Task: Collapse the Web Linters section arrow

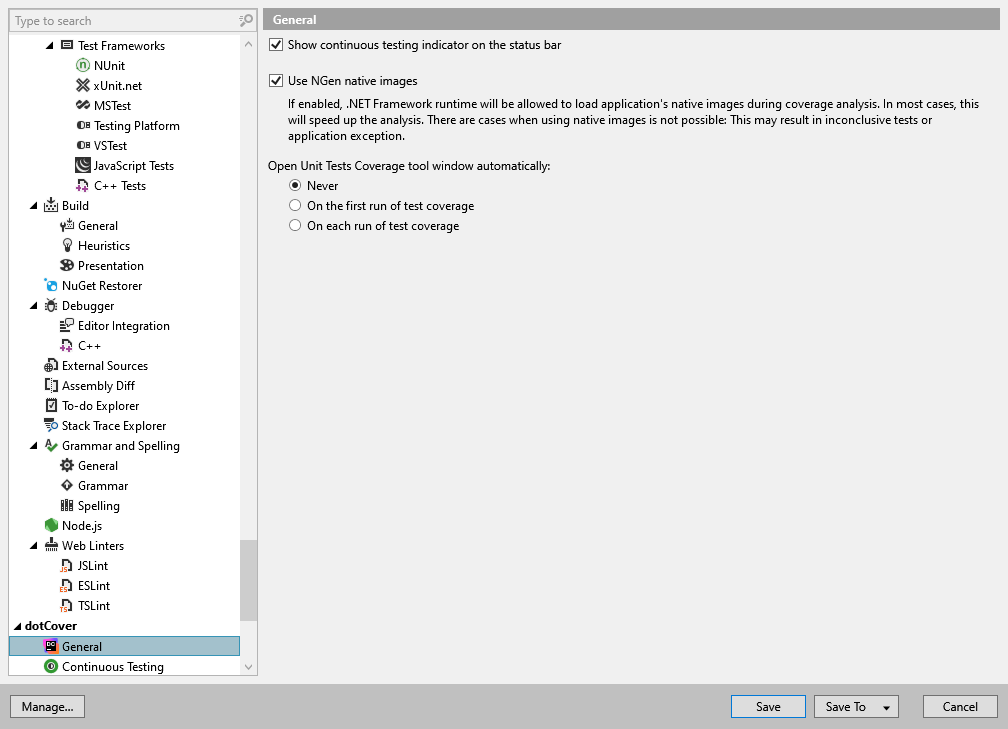Action: point(33,546)
